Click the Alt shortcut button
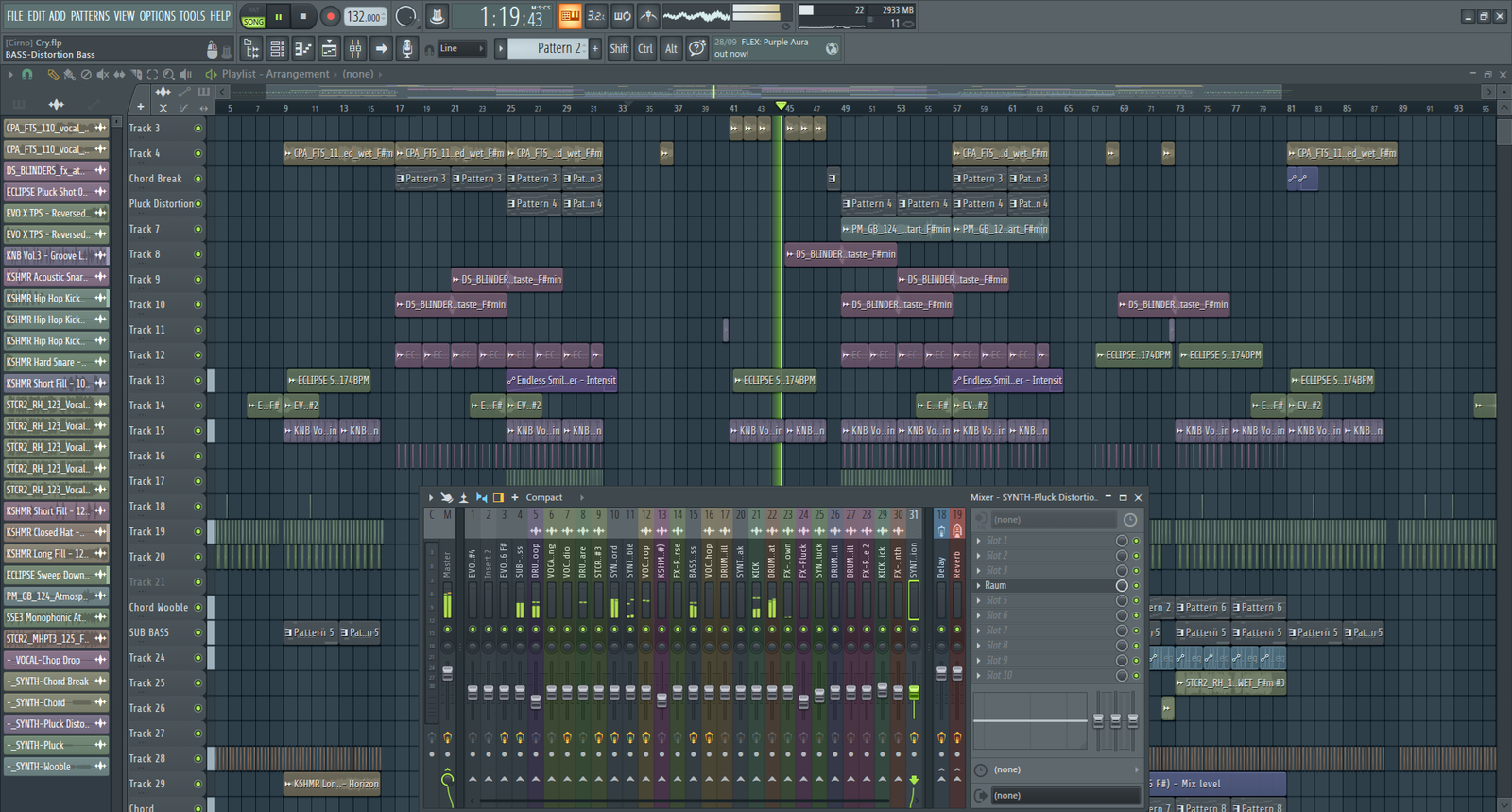This screenshot has width=1512, height=812. point(671,48)
